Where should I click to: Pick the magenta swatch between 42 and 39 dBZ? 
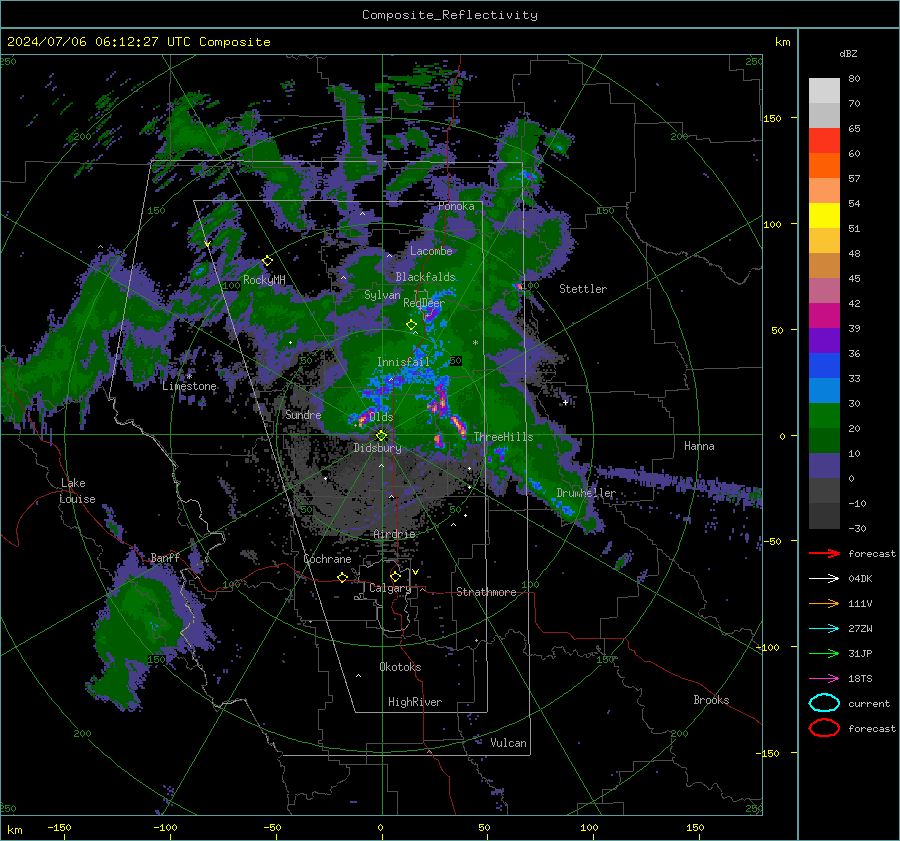click(824, 316)
